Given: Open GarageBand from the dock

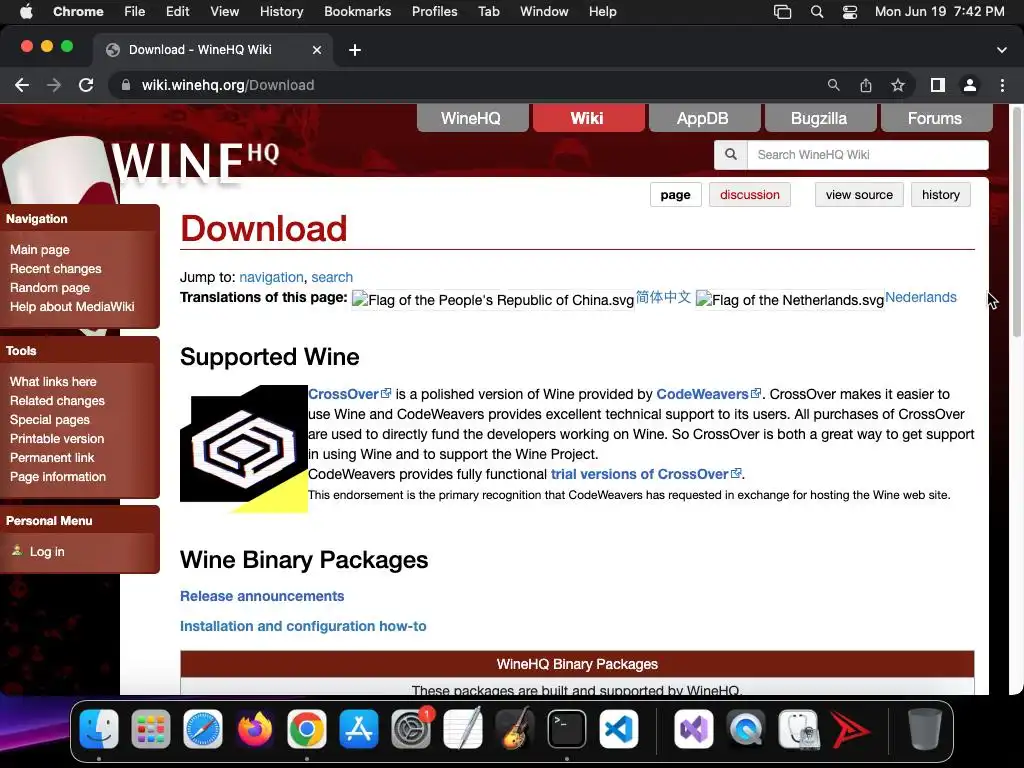Looking at the screenshot, I should pyautogui.click(x=515, y=729).
